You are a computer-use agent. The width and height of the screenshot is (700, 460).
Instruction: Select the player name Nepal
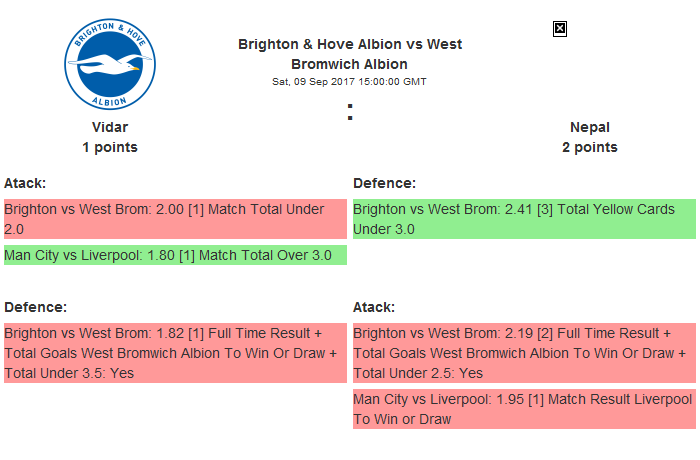(x=590, y=127)
